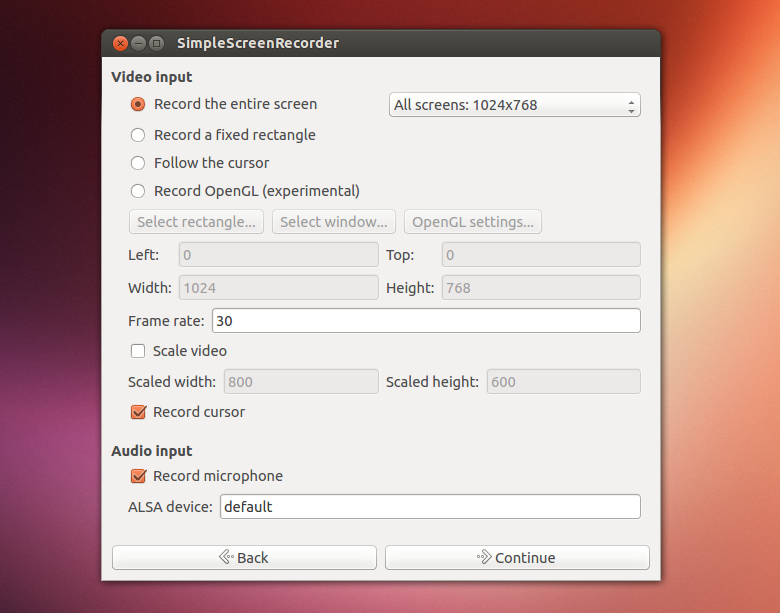The image size is (780, 613).
Task: Click the Scaled height: label
Action: point(432,382)
